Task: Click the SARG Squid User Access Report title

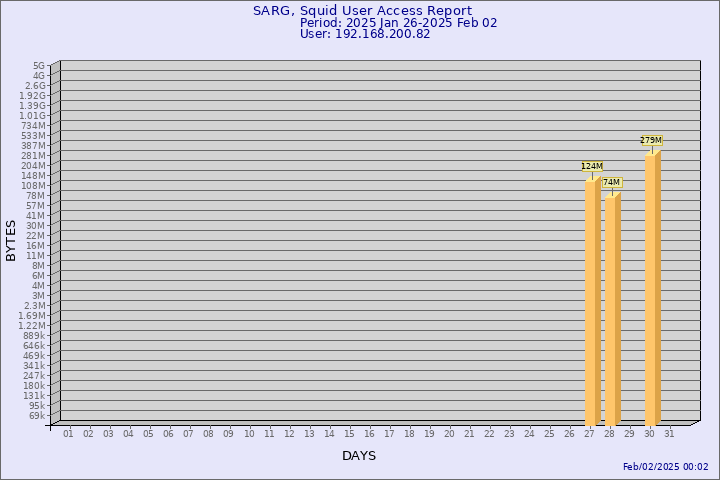Action: (x=362, y=11)
